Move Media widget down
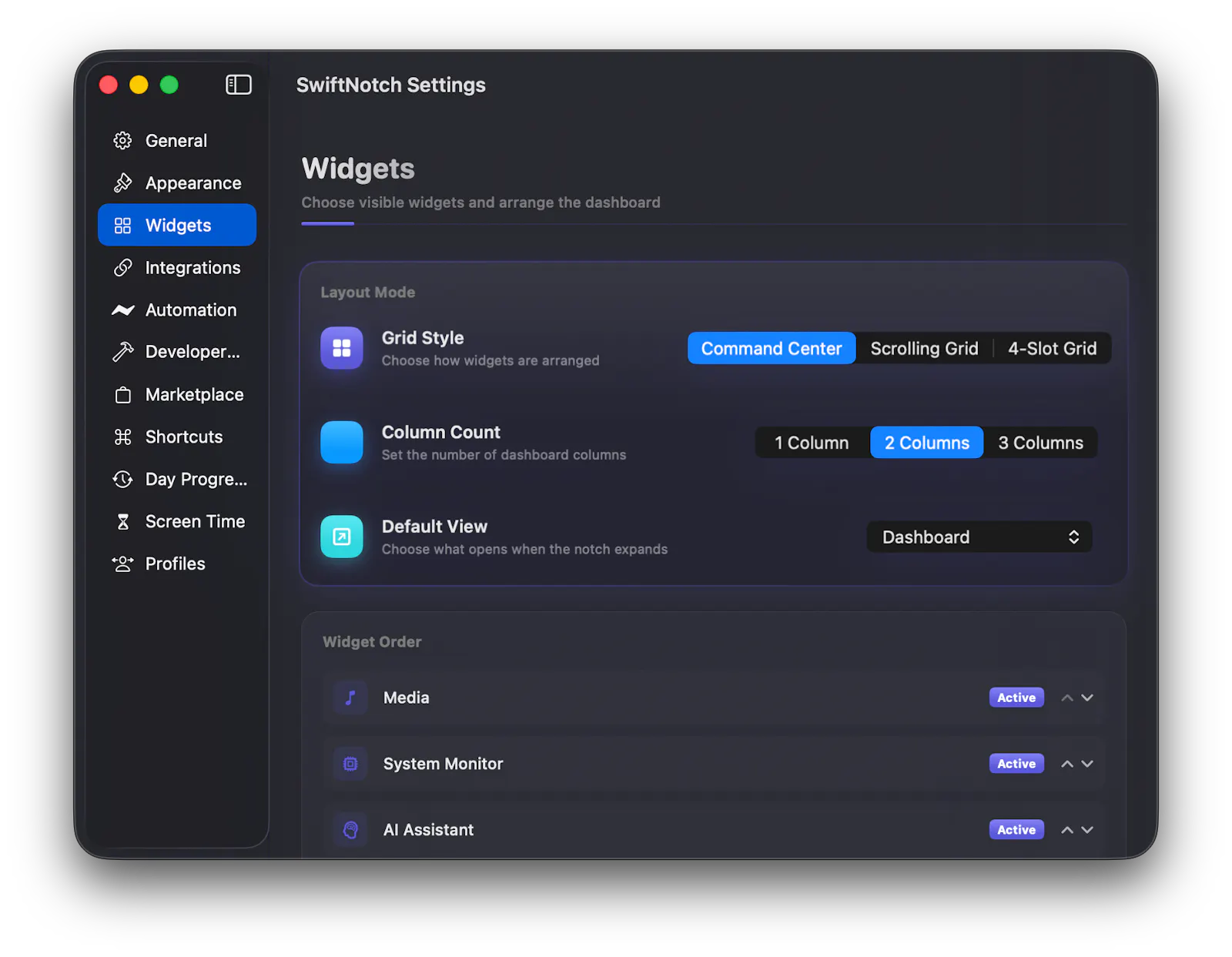 tap(1087, 698)
